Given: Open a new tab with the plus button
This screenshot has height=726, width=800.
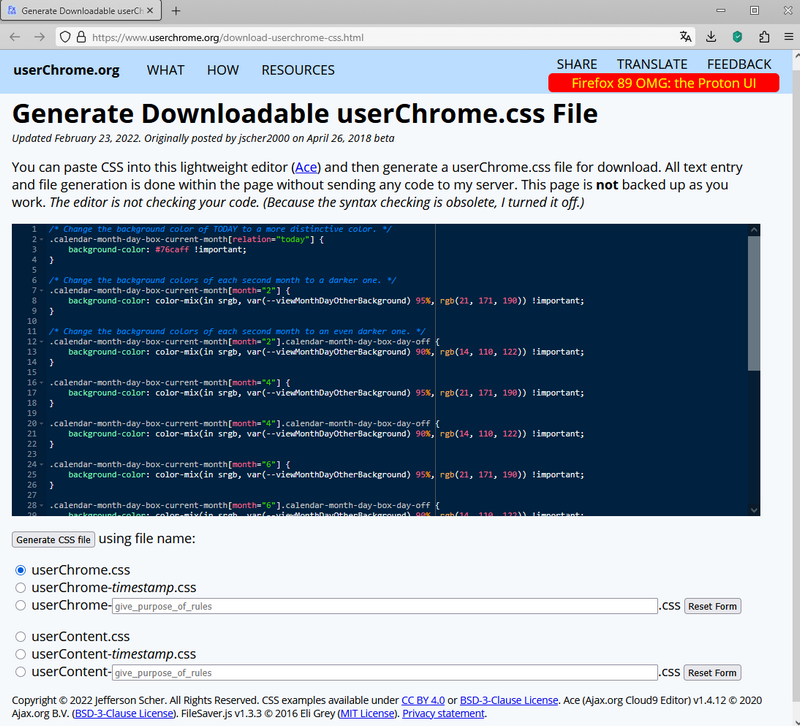Looking at the screenshot, I should [176, 11].
